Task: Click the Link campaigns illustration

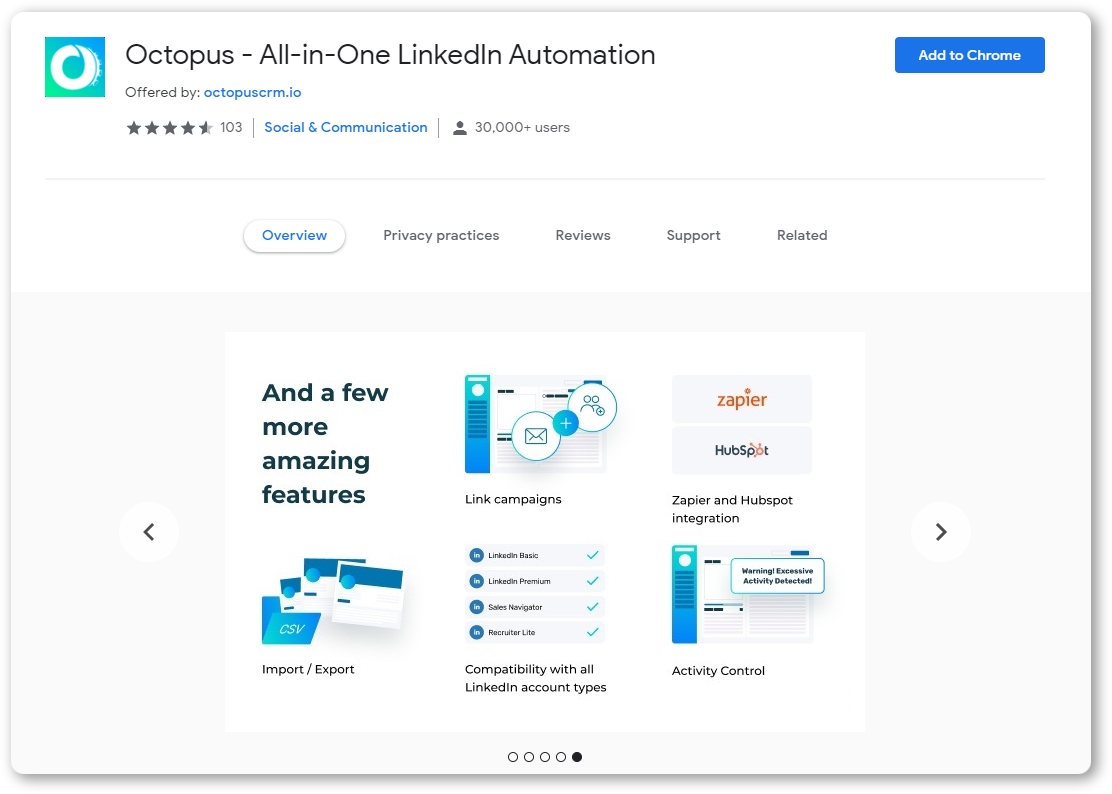Action: click(540, 424)
